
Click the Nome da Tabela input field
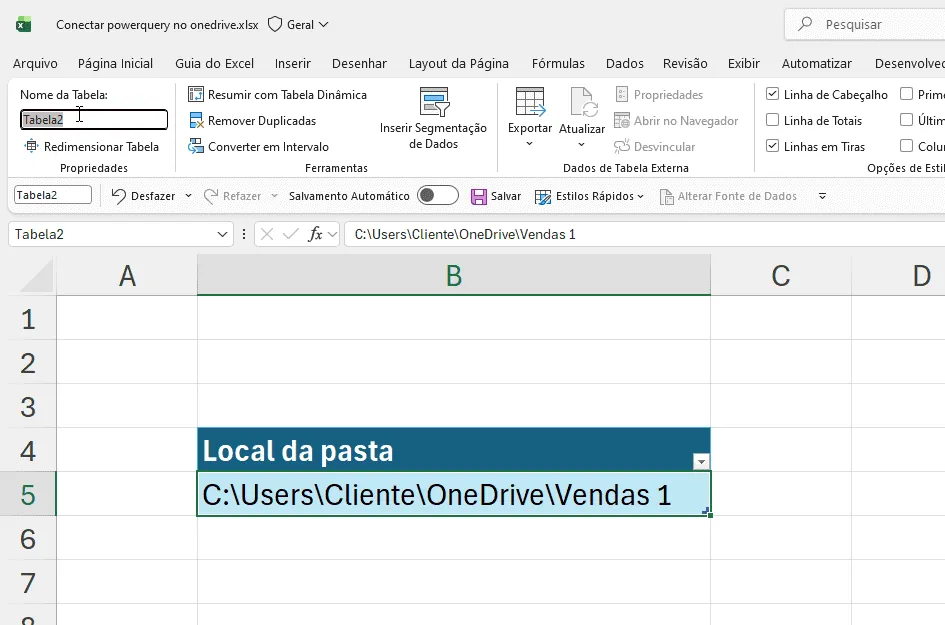94,119
